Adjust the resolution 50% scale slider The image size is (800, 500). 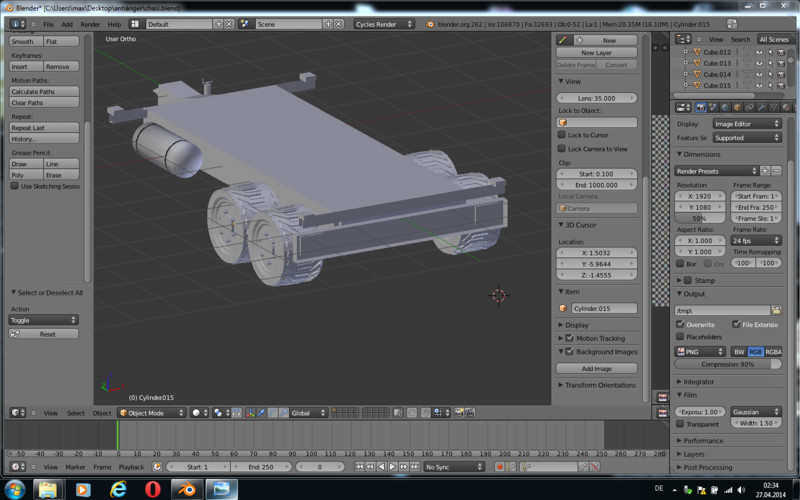[699, 218]
